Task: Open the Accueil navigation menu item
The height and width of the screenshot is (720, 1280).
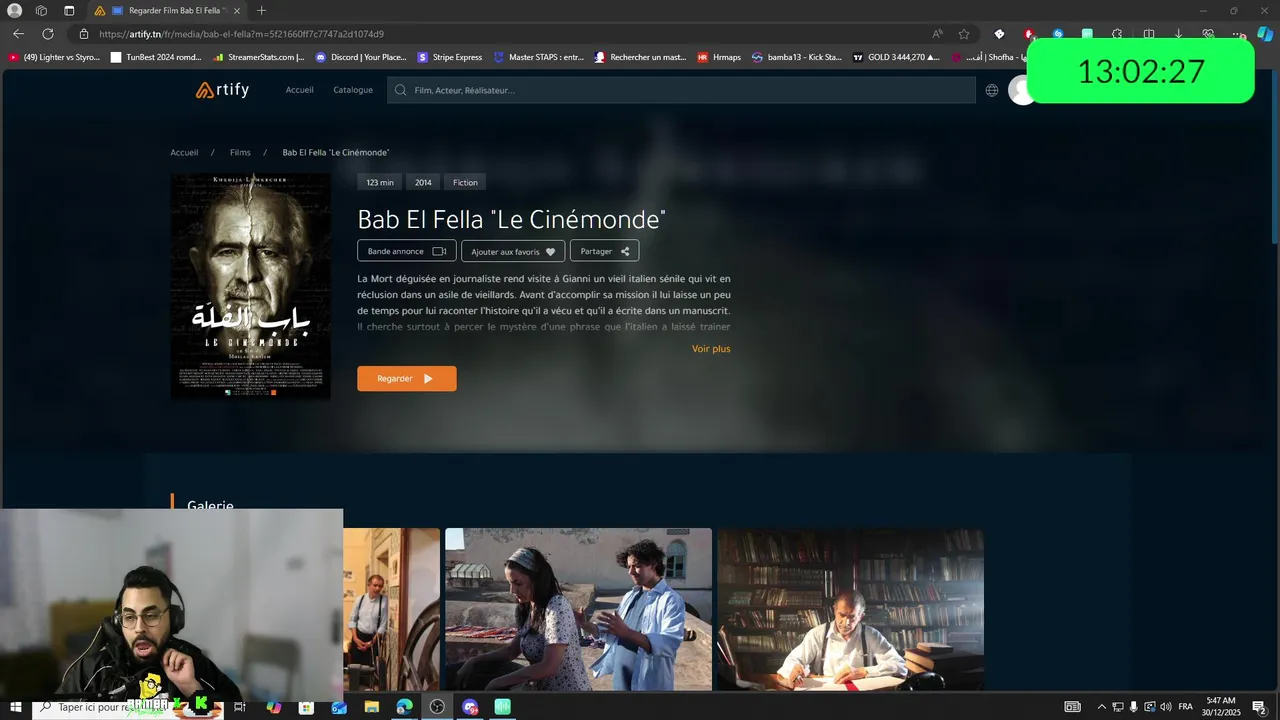Action: (299, 90)
